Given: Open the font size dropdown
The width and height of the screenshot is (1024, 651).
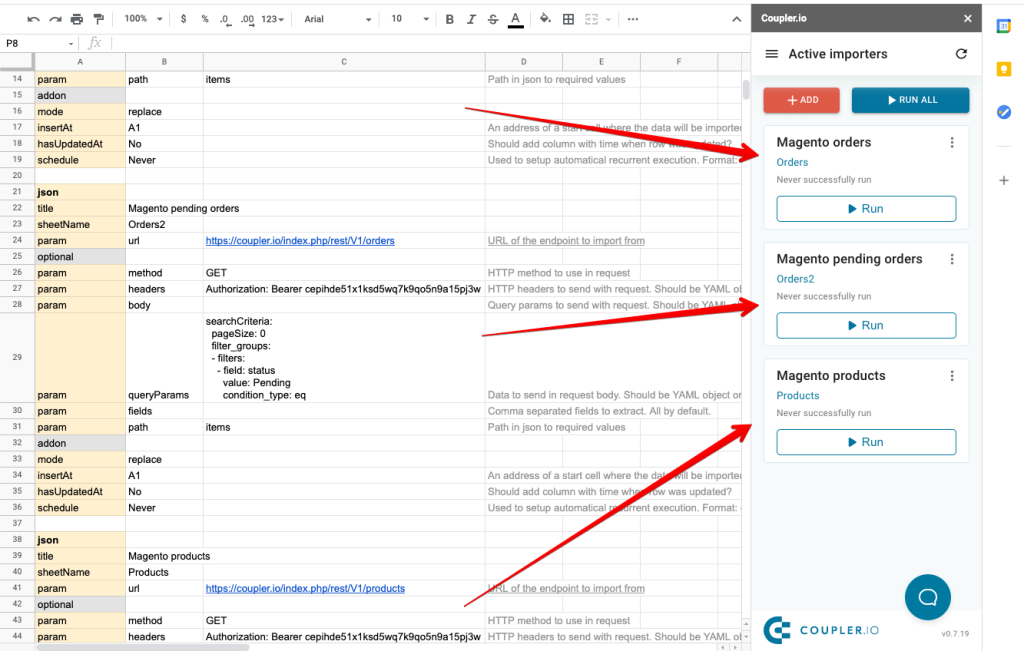Looking at the screenshot, I should [x=410, y=20].
